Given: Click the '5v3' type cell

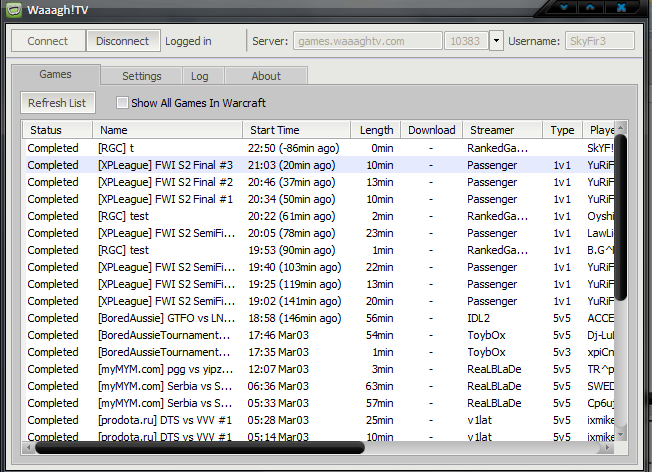Looking at the screenshot, I should pyautogui.click(x=562, y=352).
